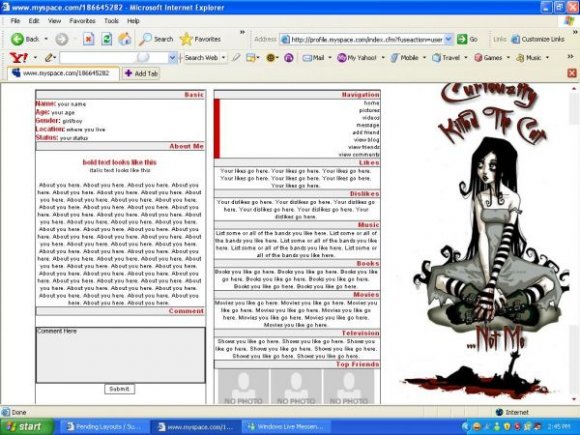Screen dimensions: 580x435
Task: Click the add friend navigation link
Action: pos(365,132)
